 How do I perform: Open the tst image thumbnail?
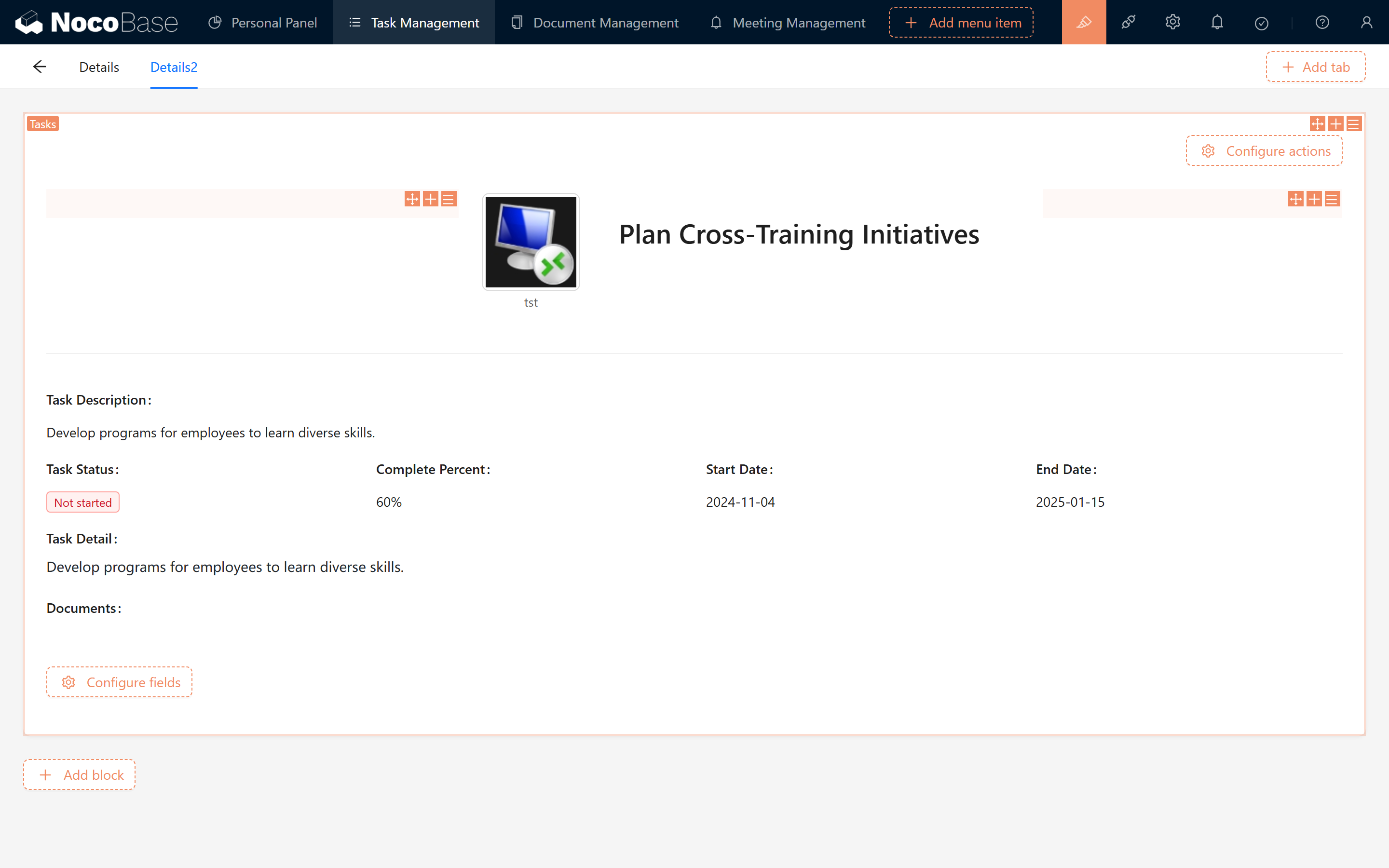pos(531,242)
